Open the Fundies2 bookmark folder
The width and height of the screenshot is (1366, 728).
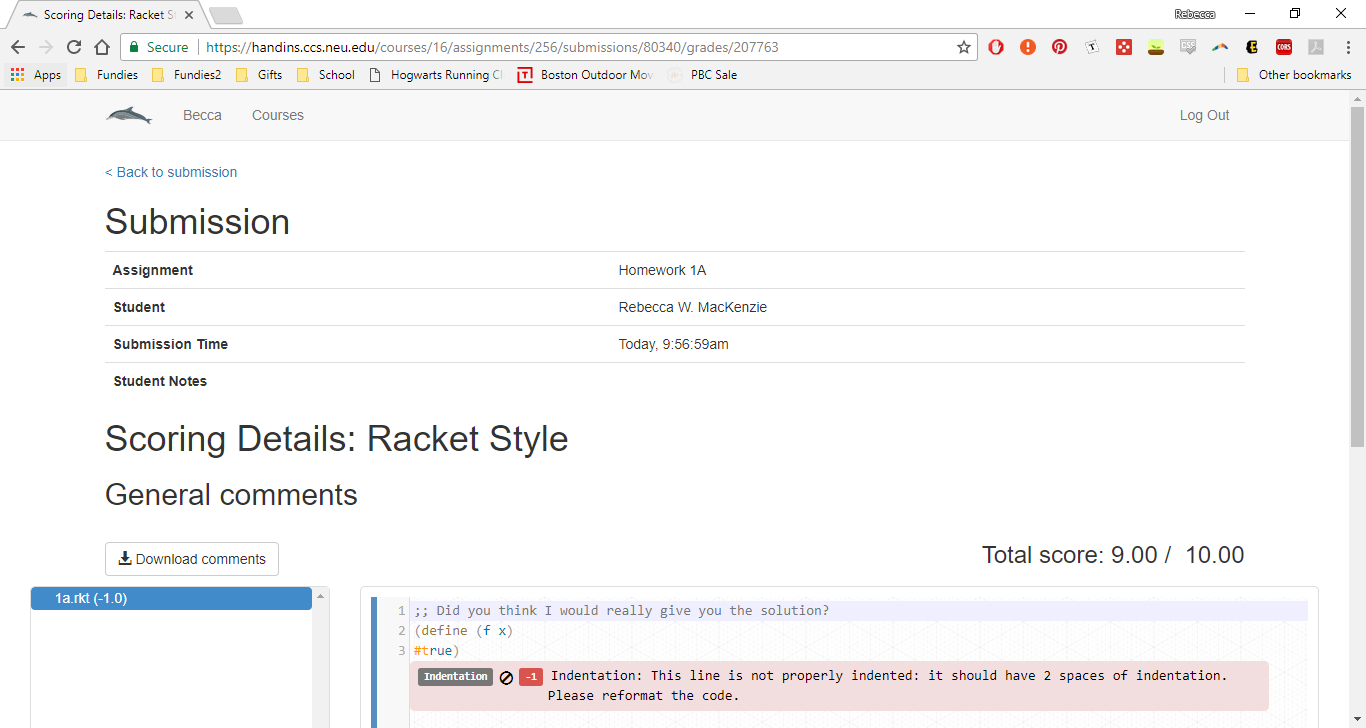186,75
